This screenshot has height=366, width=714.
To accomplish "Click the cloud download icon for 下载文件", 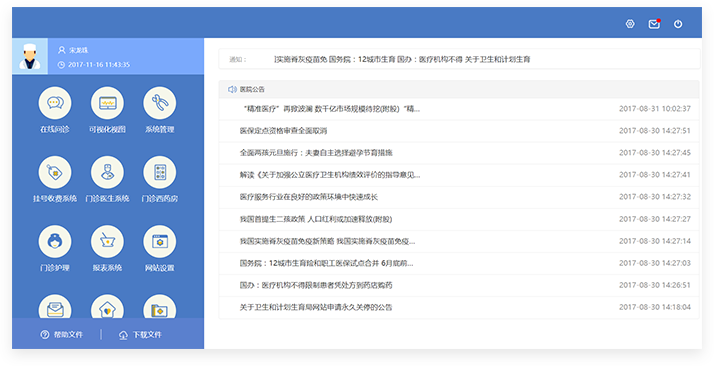I will tap(123, 335).
